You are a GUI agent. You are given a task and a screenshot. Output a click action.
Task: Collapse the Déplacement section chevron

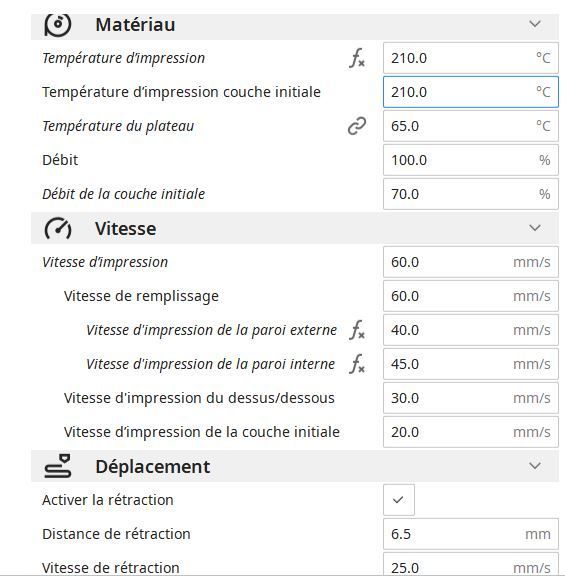[535, 466]
